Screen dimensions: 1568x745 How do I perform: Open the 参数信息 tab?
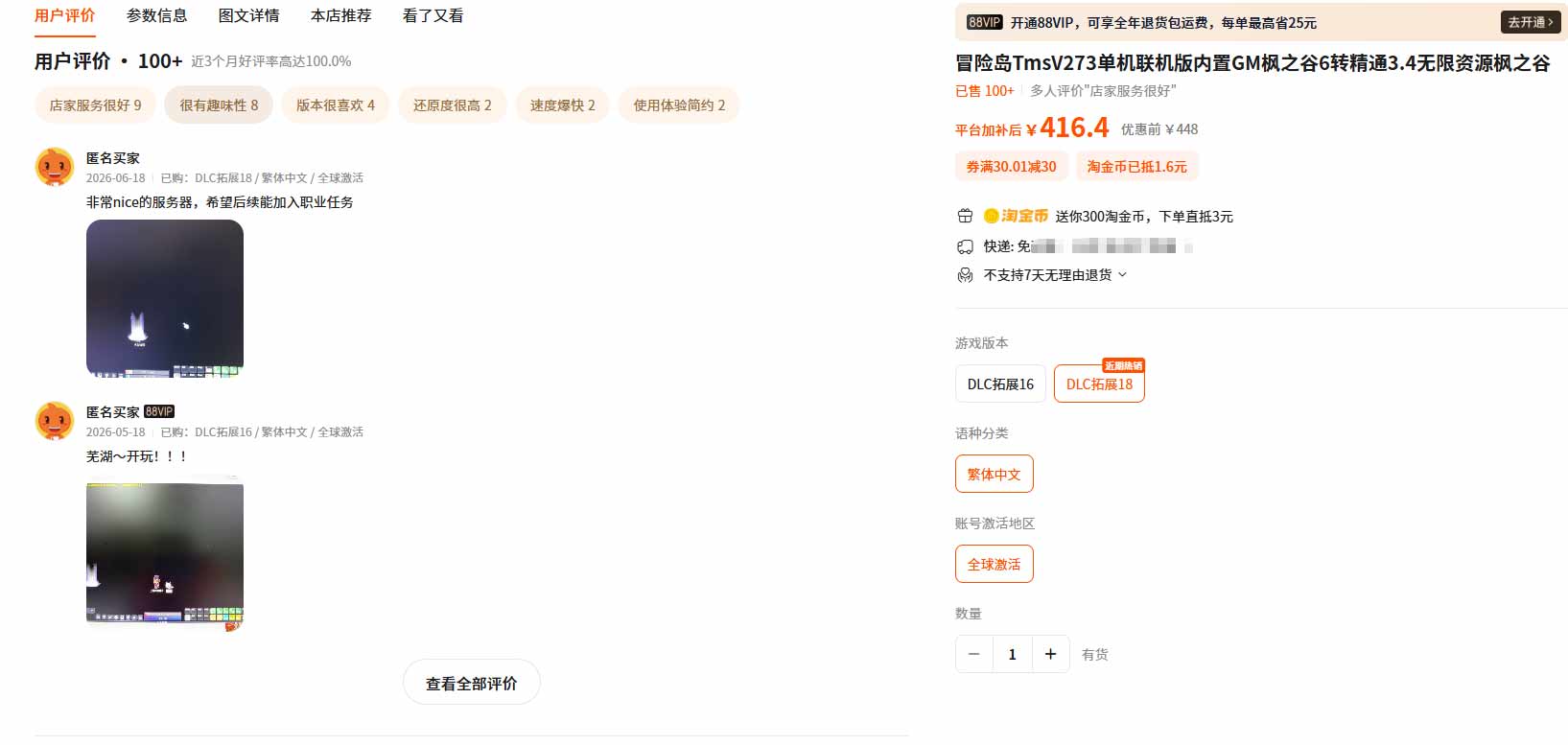pos(156,15)
